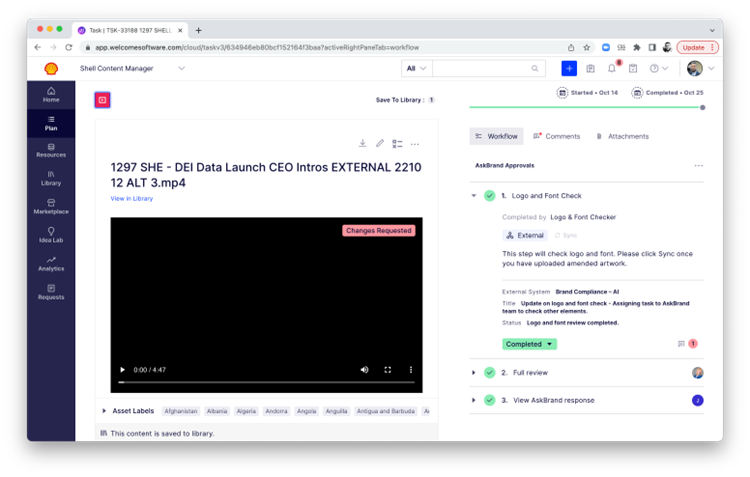Click the Logo step green checkmark
The width and height of the screenshot is (750, 477).
pyautogui.click(x=489, y=196)
